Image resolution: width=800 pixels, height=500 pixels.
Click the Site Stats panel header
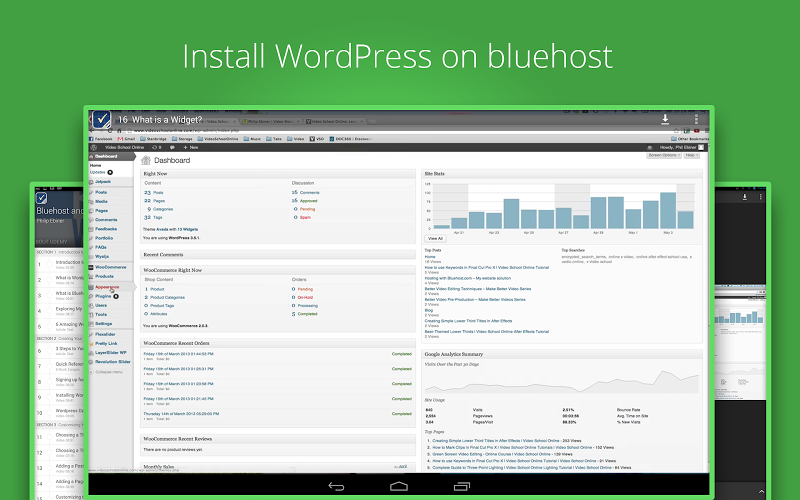click(562, 174)
